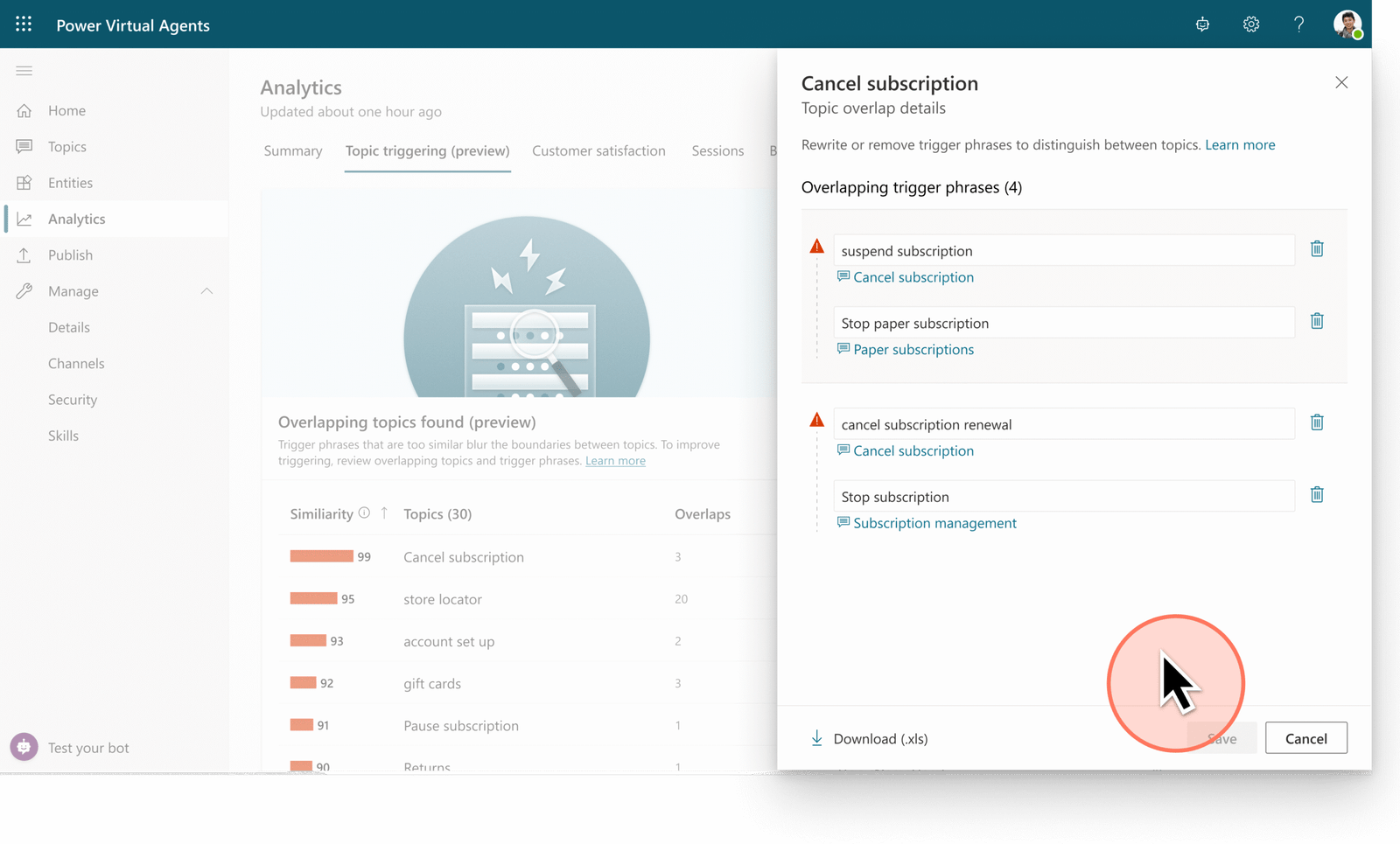Edit the 'suspend subscription' trigger phrase field

[1063, 250]
